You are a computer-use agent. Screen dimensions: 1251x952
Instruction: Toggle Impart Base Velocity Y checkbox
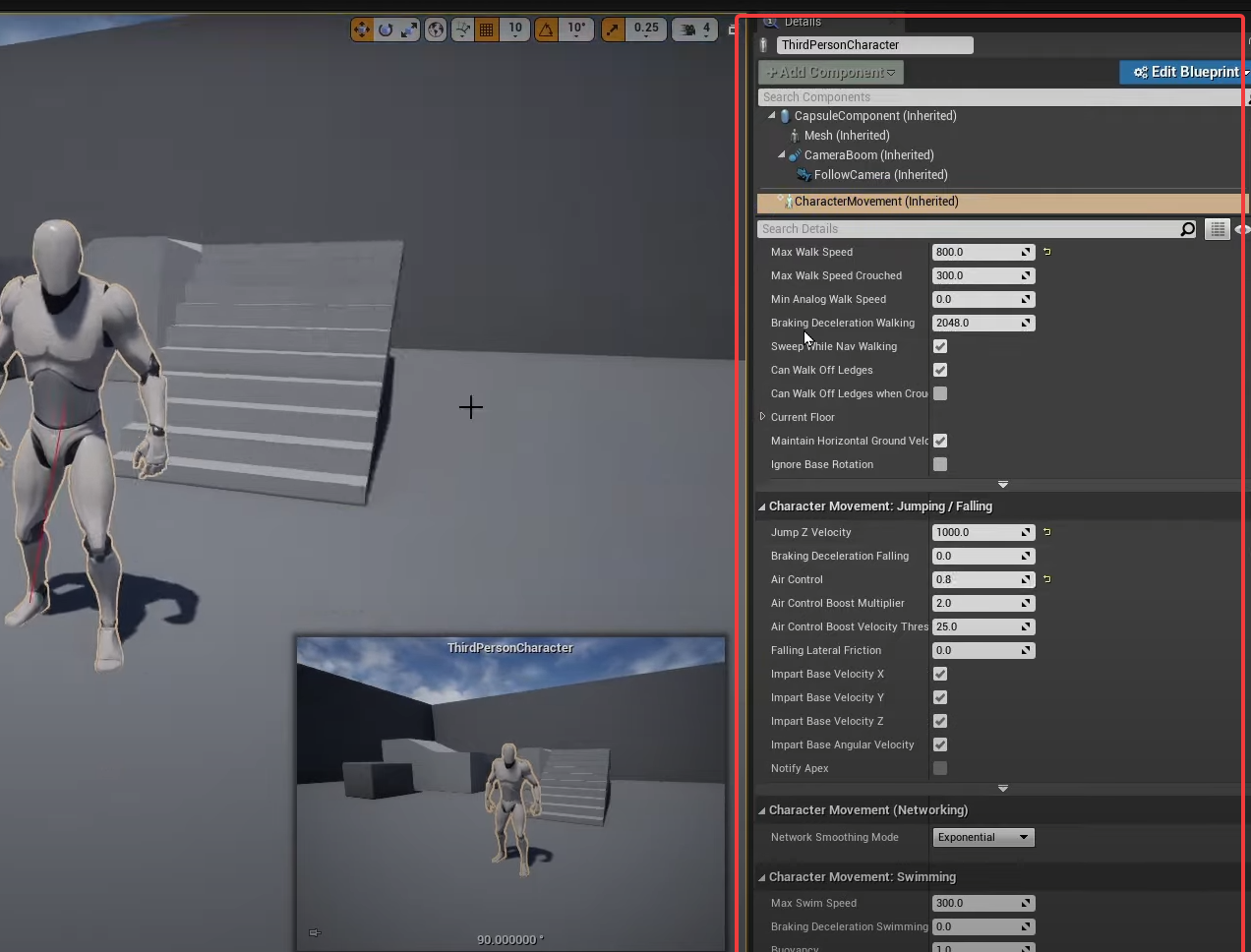tap(940, 697)
